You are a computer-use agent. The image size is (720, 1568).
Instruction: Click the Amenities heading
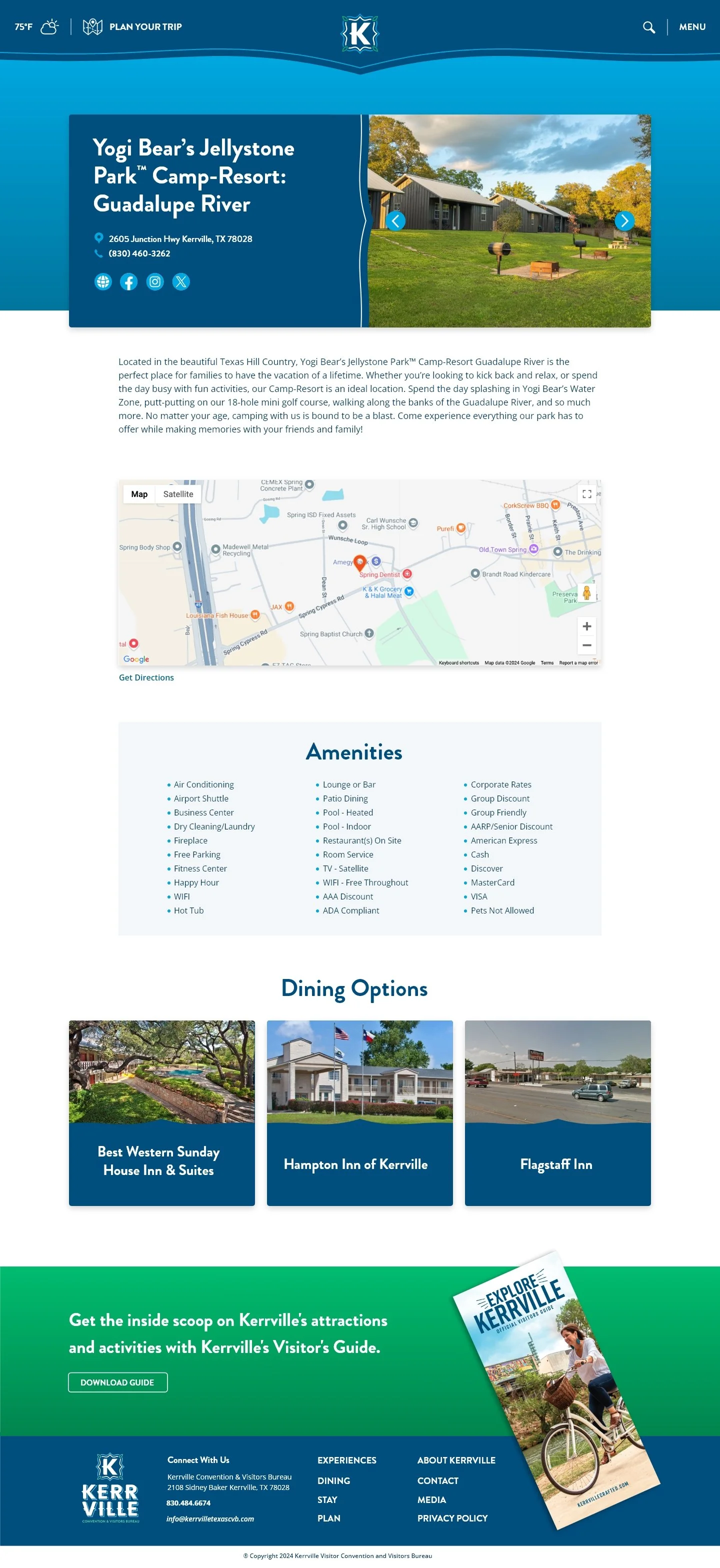353,752
